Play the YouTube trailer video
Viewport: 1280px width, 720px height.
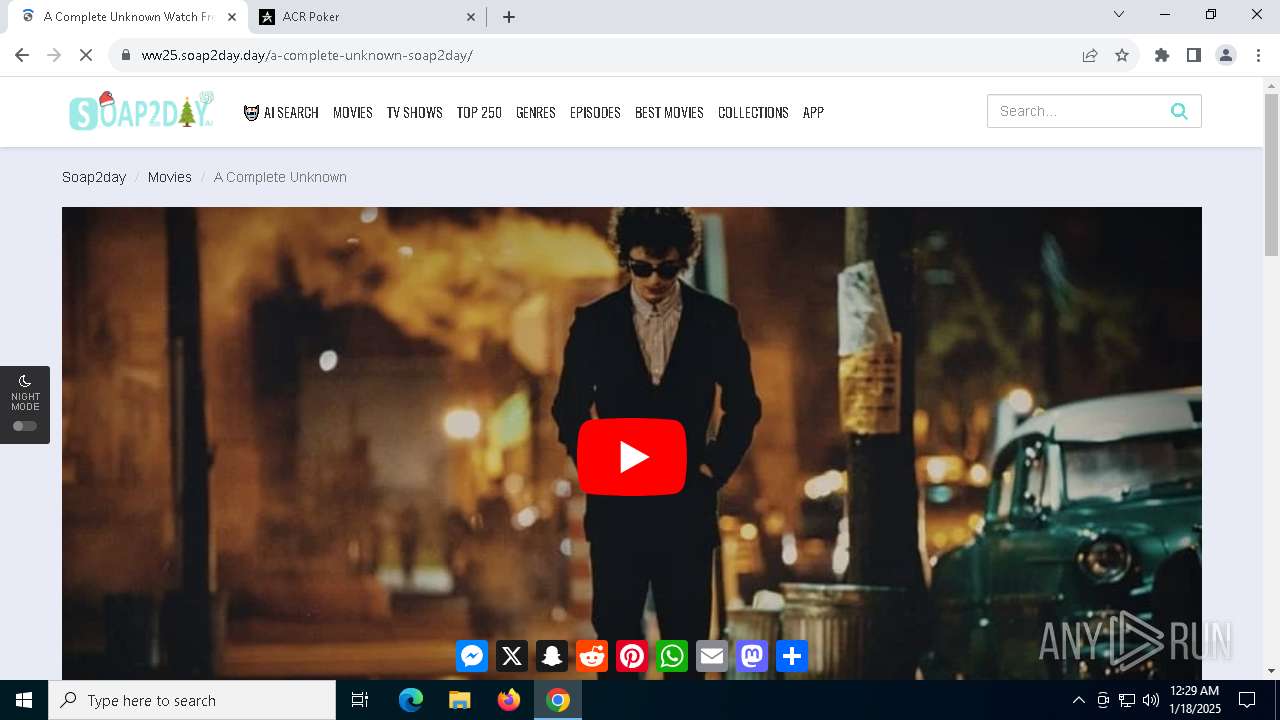(632, 457)
